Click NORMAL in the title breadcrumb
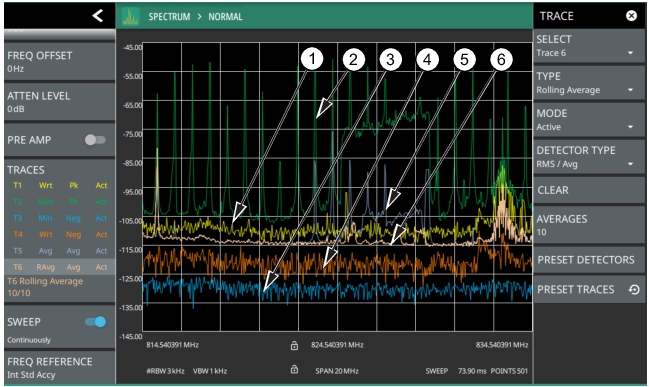Image resolution: width=649 pixels, height=387 pixels. pos(225,17)
